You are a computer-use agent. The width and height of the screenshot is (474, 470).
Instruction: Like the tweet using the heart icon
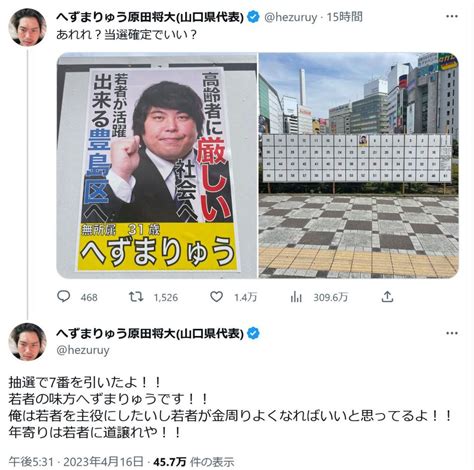(x=216, y=296)
